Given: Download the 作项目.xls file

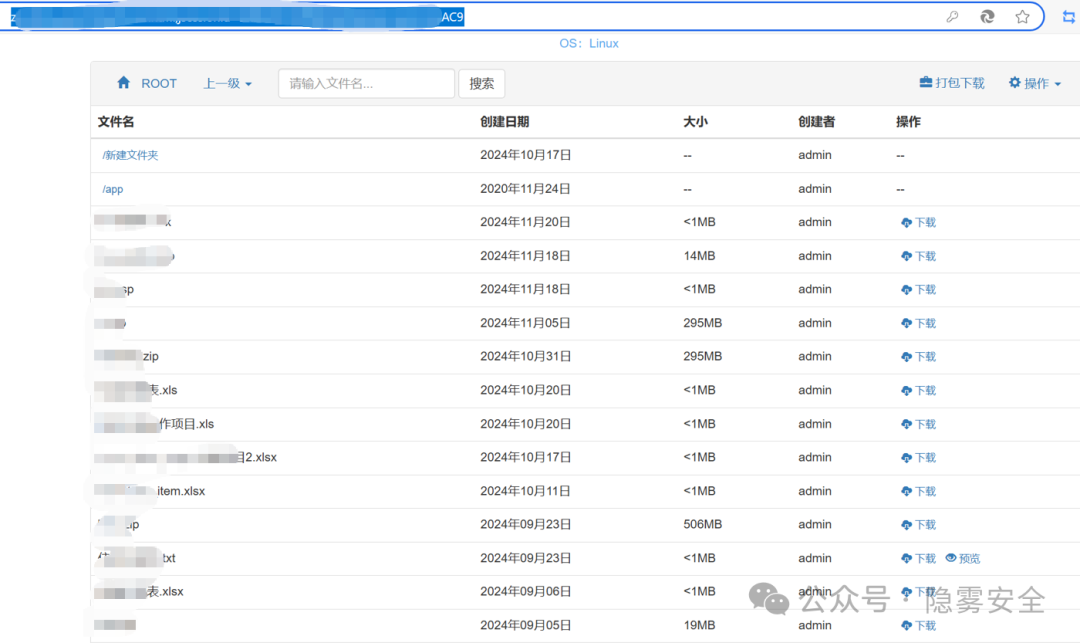Looking at the screenshot, I should click(918, 424).
